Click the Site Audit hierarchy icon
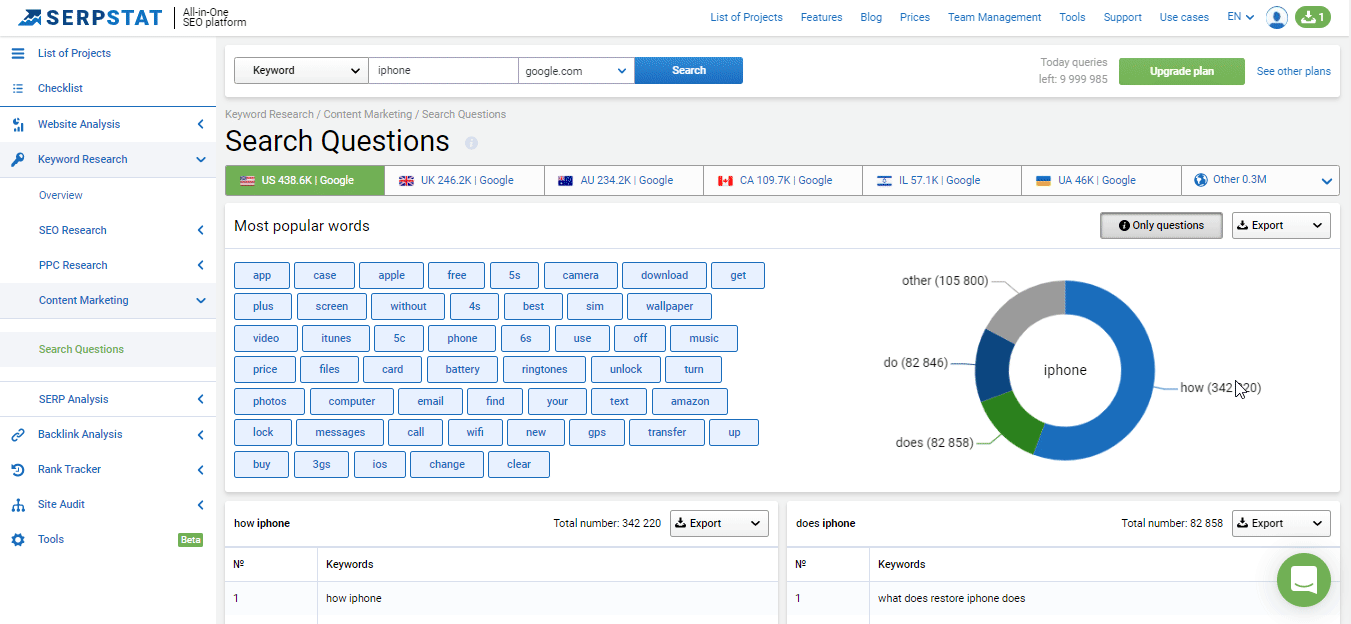This screenshot has height=624, width=1351. [x=18, y=504]
